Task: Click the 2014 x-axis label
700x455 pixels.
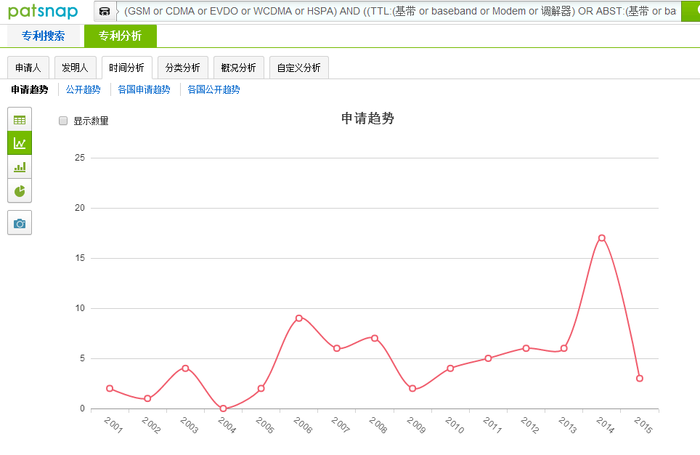Action: point(605,425)
